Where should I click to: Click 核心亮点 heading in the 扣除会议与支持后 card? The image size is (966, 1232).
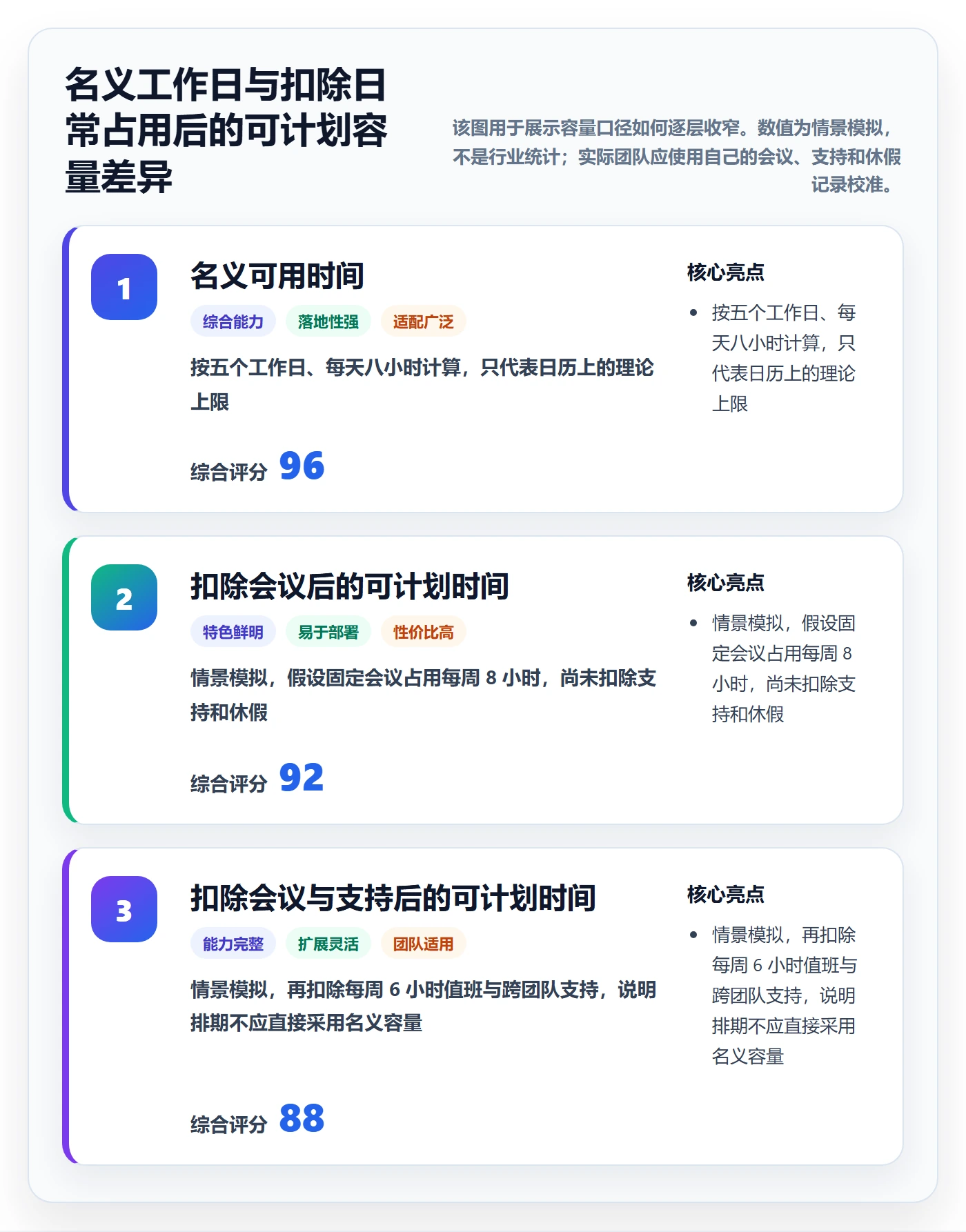[726, 895]
